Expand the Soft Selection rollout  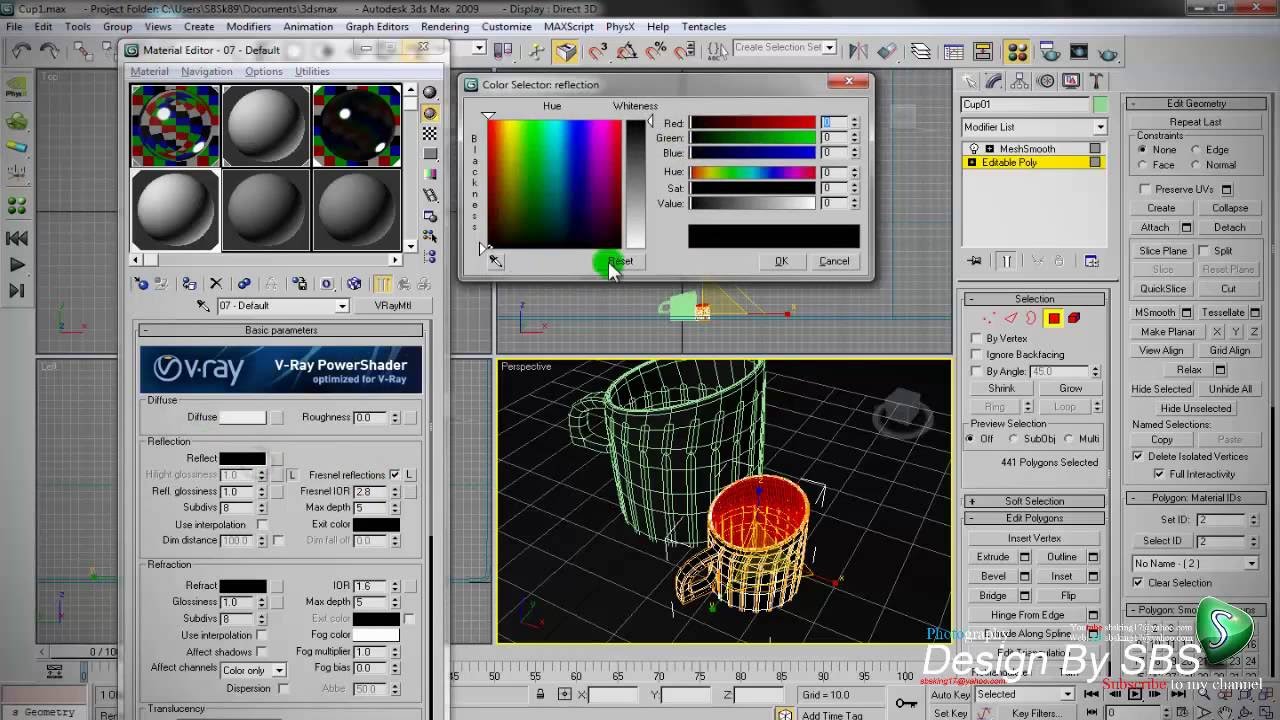coord(1034,501)
